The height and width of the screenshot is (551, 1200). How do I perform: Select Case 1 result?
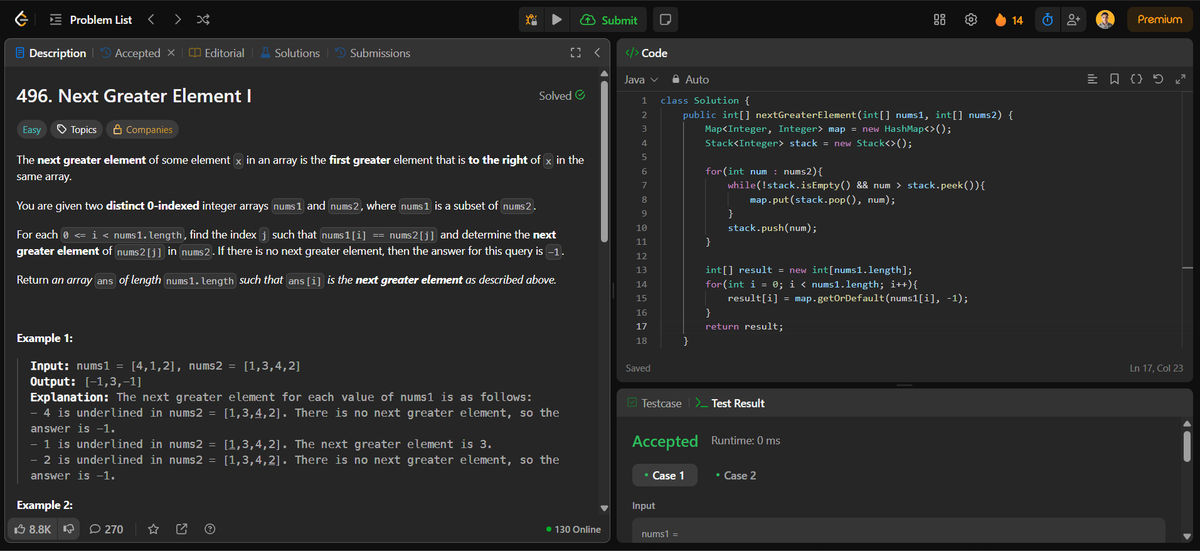tap(664, 475)
